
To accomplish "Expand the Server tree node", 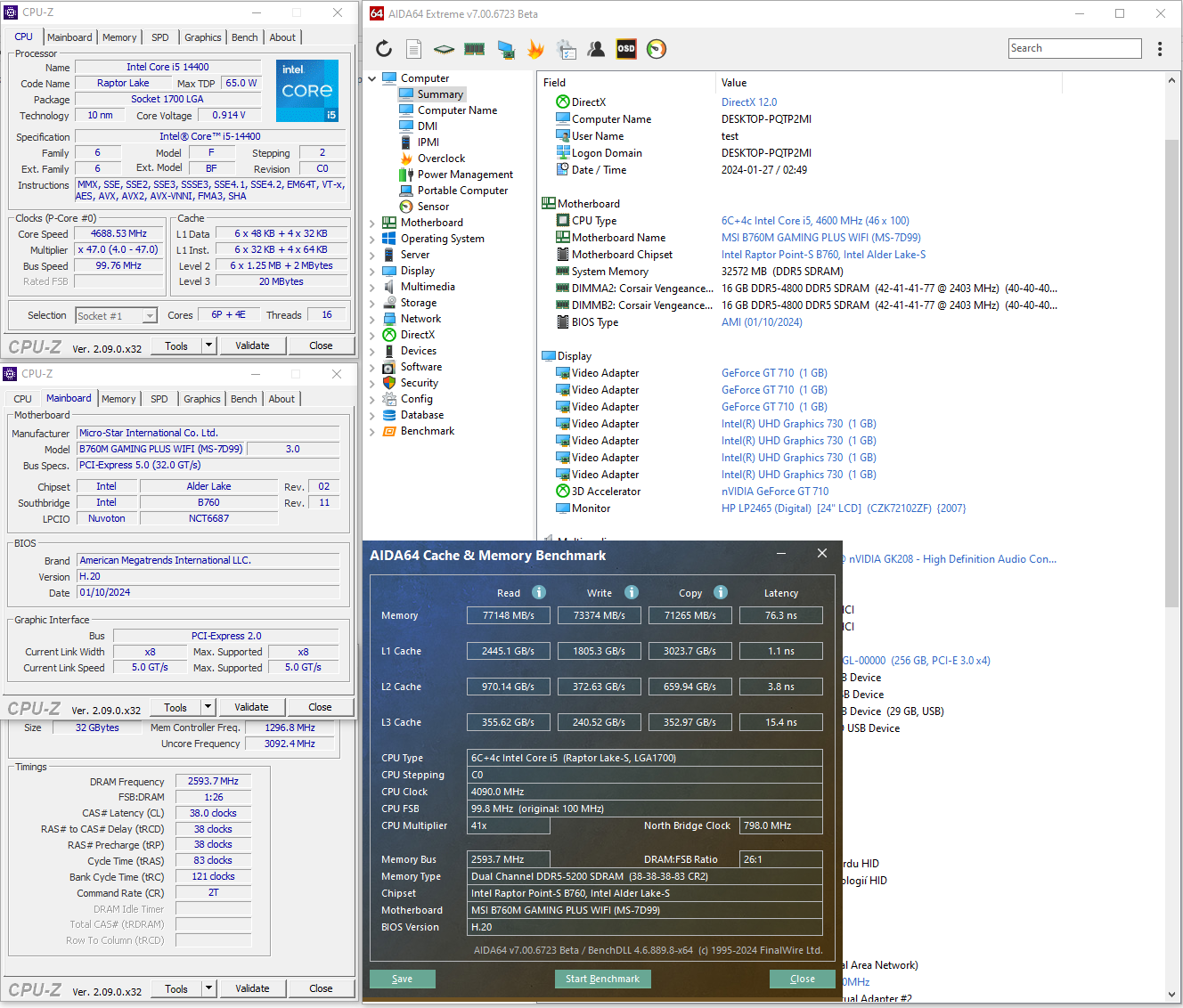I will point(372,255).
